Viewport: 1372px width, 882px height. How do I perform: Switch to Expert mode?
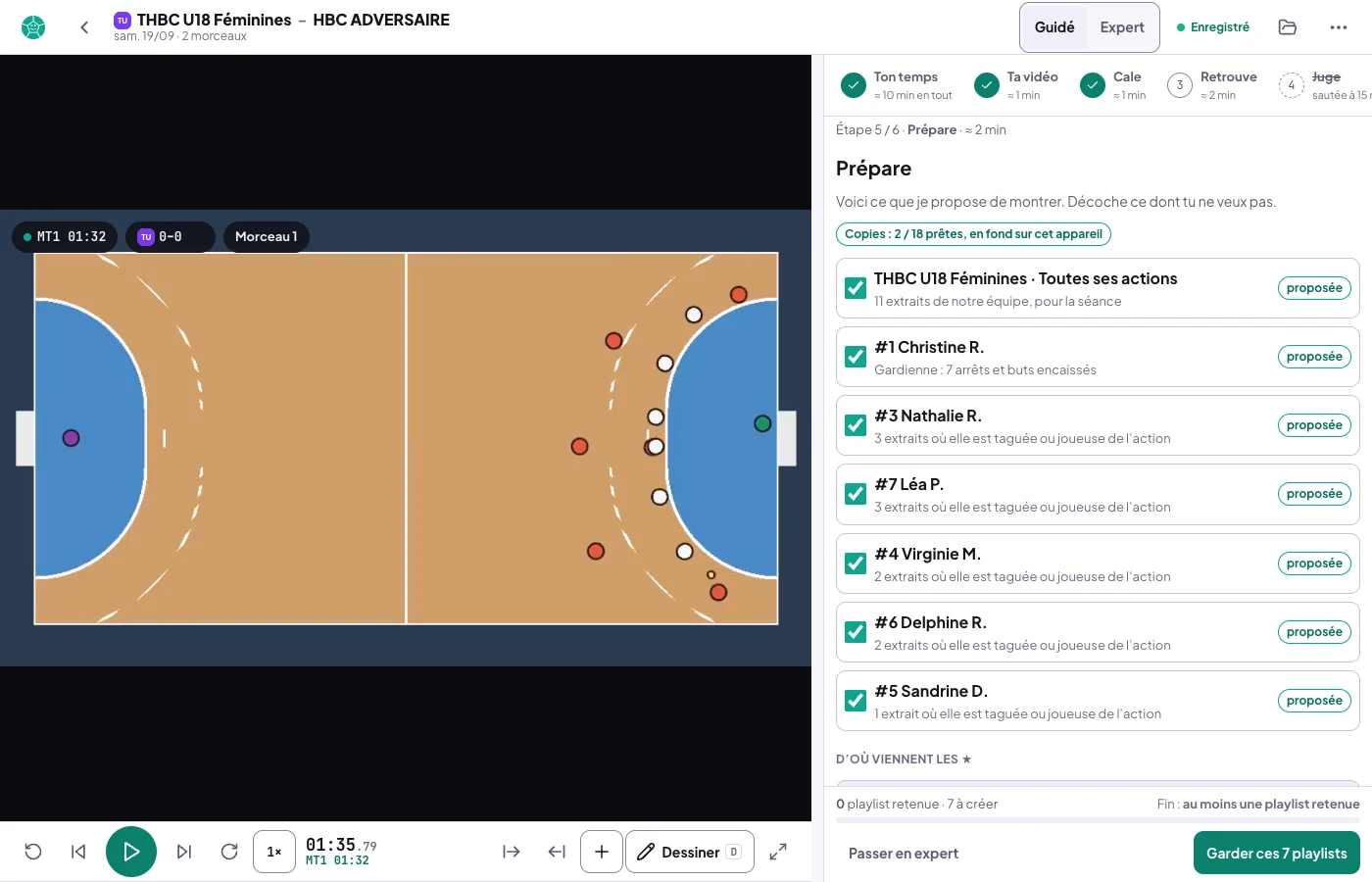click(x=1122, y=27)
